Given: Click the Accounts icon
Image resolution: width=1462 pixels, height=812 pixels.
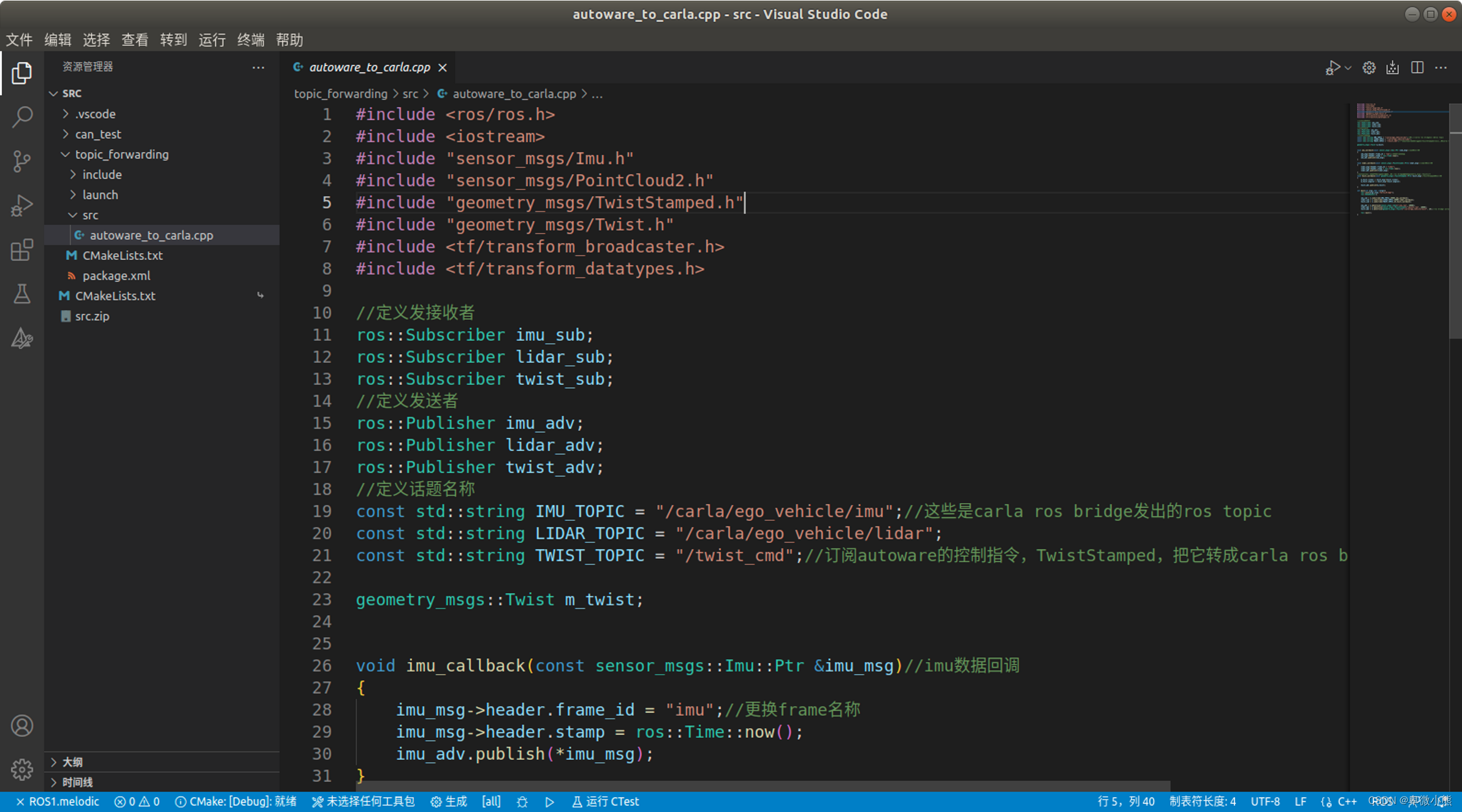Looking at the screenshot, I should (x=22, y=726).
